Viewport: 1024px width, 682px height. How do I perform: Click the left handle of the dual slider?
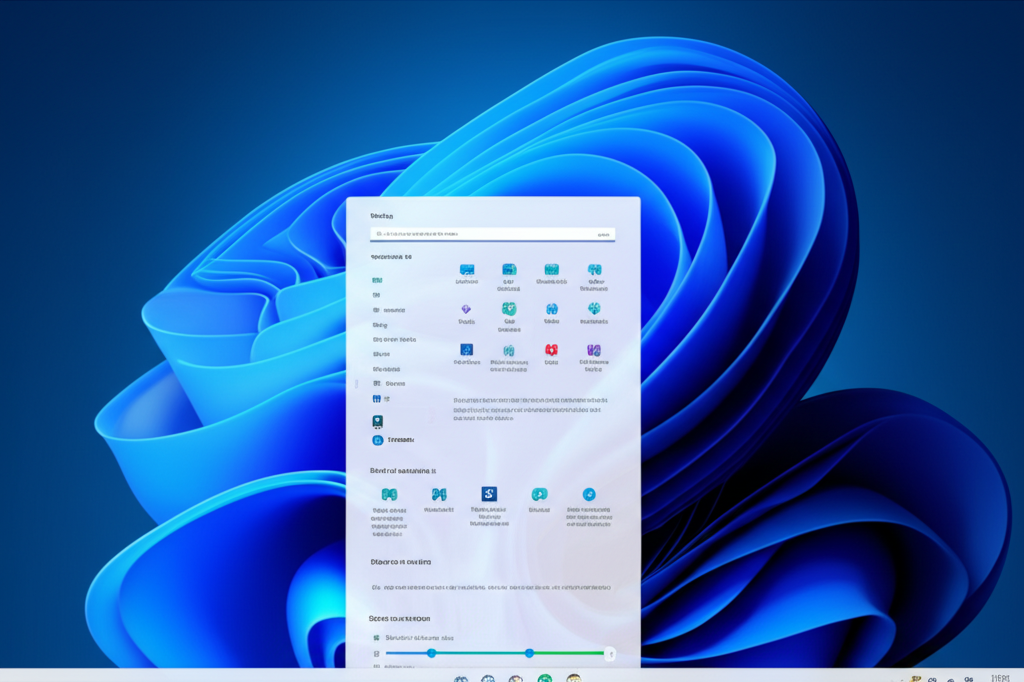[x=431, y=653]
